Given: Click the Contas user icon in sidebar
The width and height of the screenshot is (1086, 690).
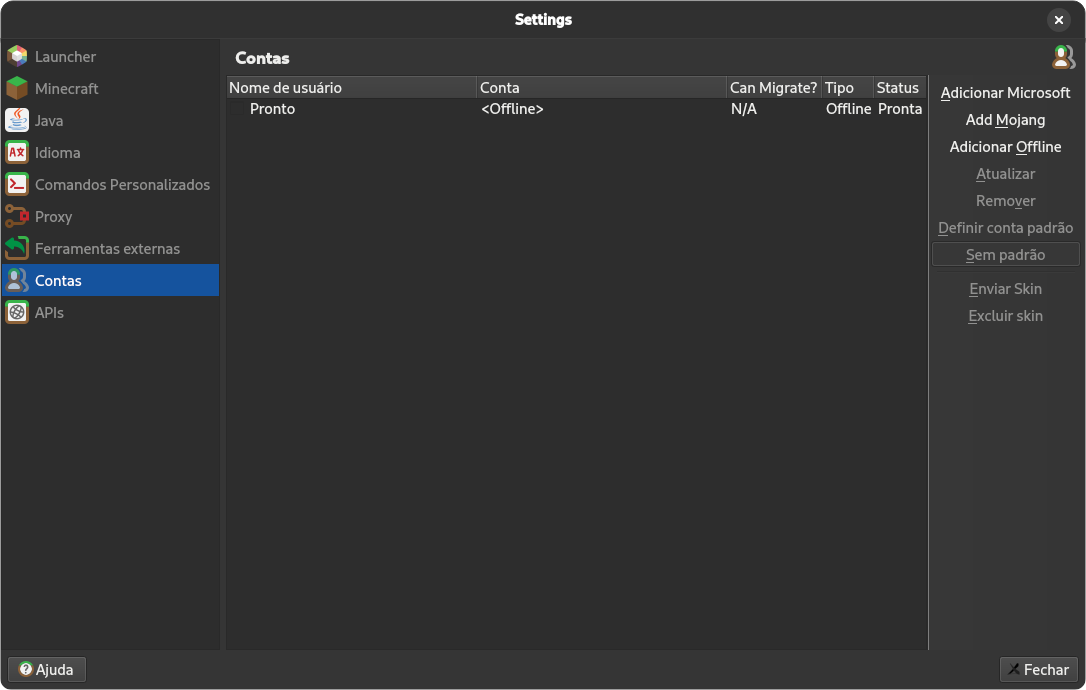Looking at the screenshot, I should [17, 280].
